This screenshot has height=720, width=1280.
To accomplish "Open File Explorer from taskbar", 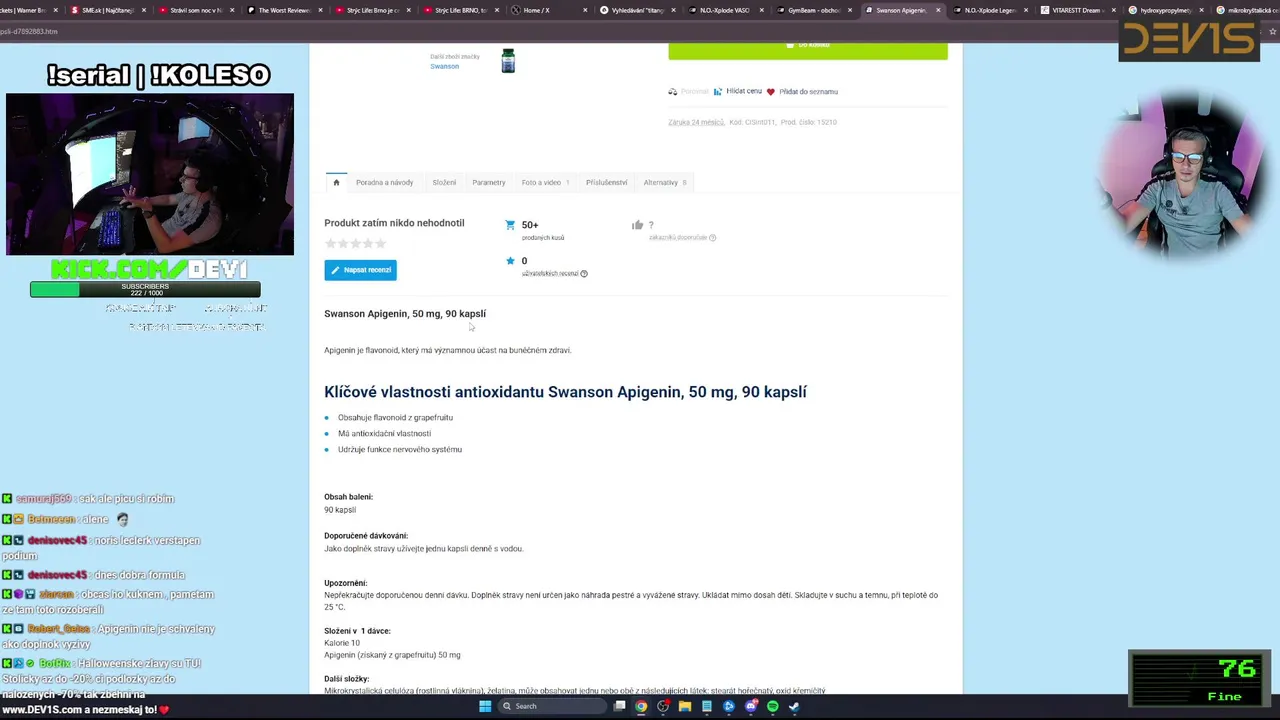I will [x=685, y=706].
